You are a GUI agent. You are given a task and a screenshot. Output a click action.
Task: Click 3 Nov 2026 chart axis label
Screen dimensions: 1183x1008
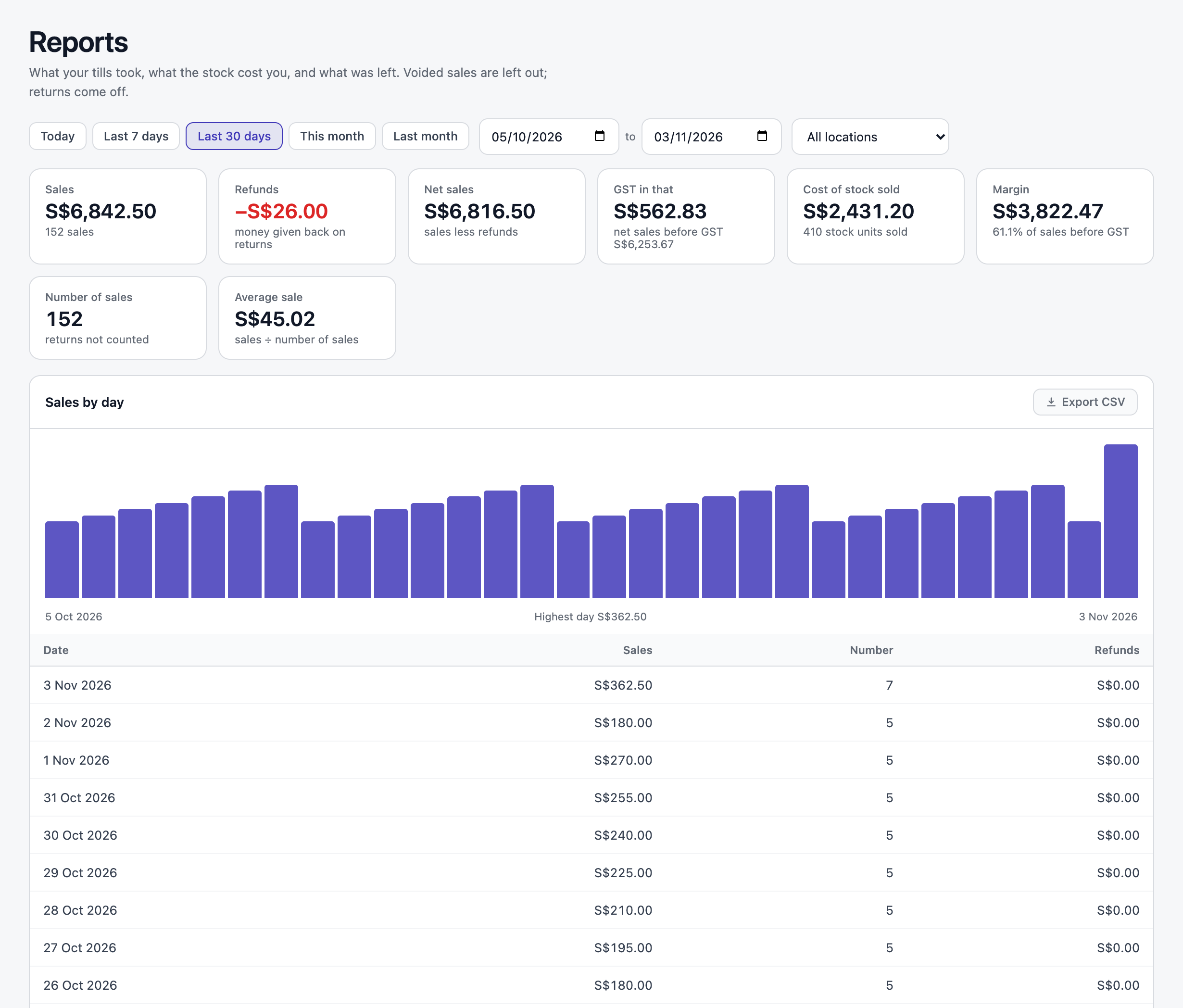(x=1108, y=617)
